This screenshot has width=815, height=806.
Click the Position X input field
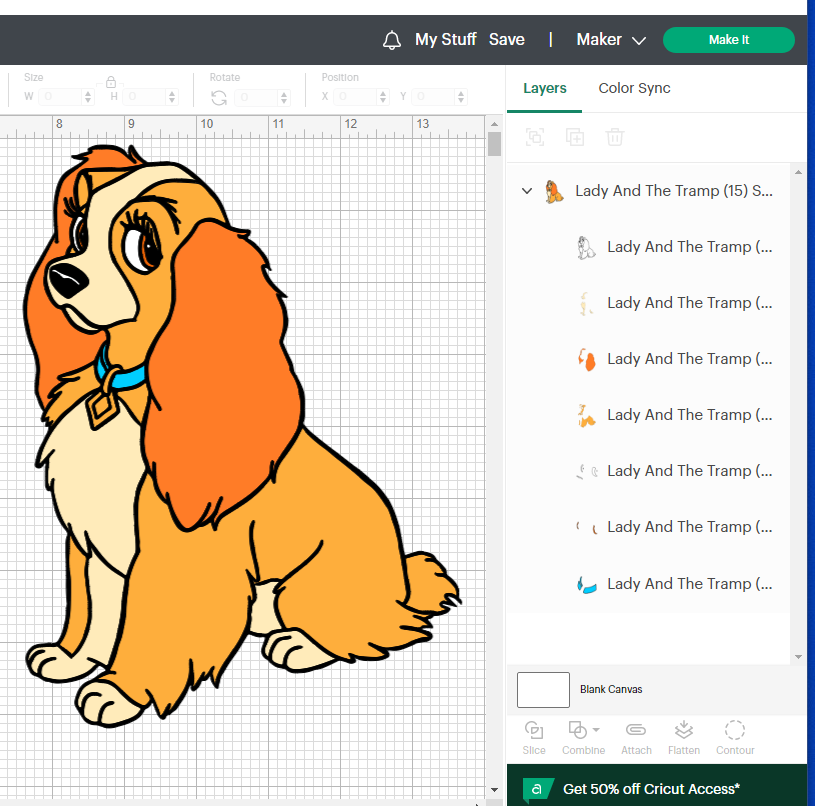pos(357,97)
